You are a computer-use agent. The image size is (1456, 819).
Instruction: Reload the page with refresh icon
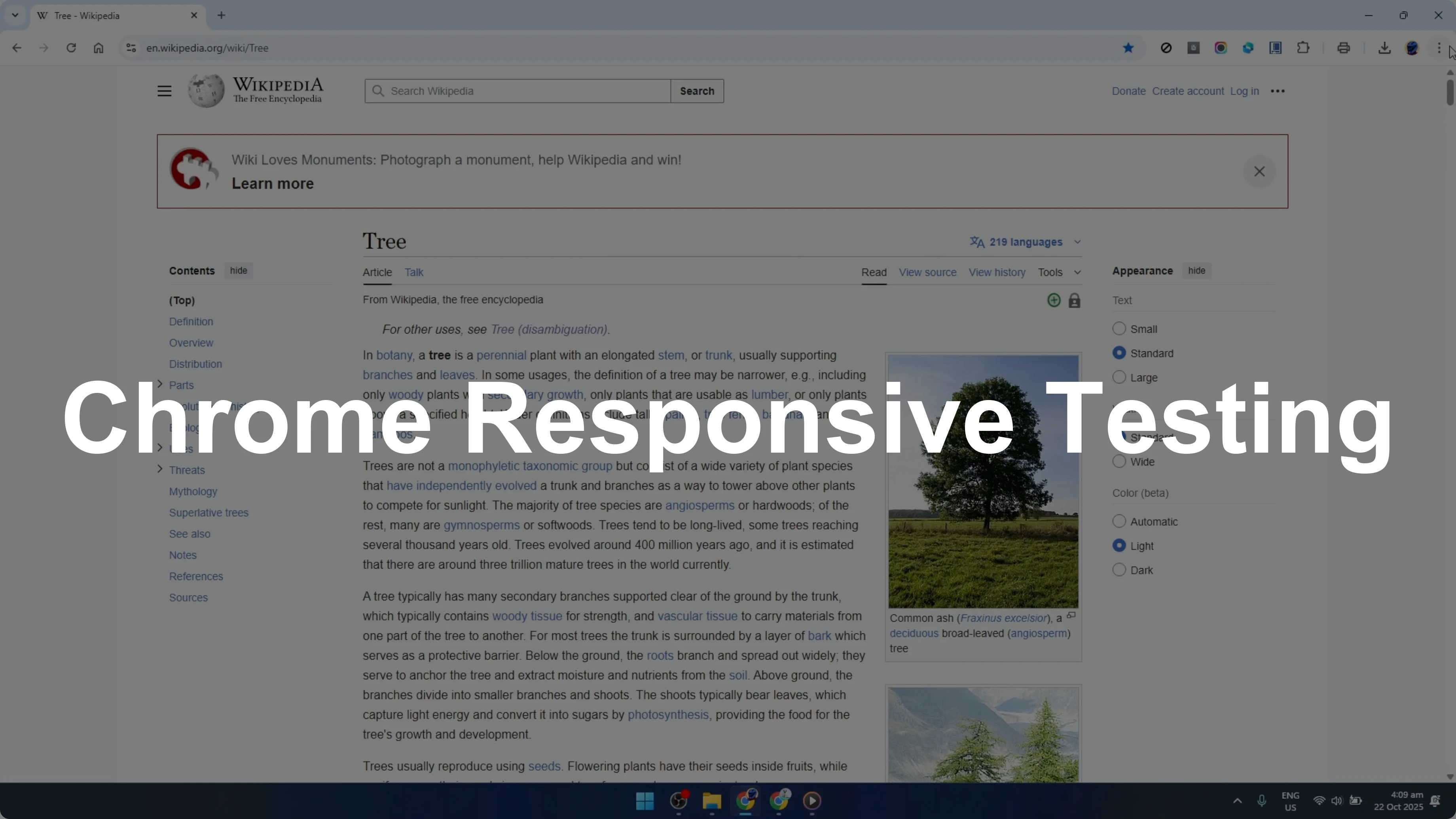(x=71, y=48)
